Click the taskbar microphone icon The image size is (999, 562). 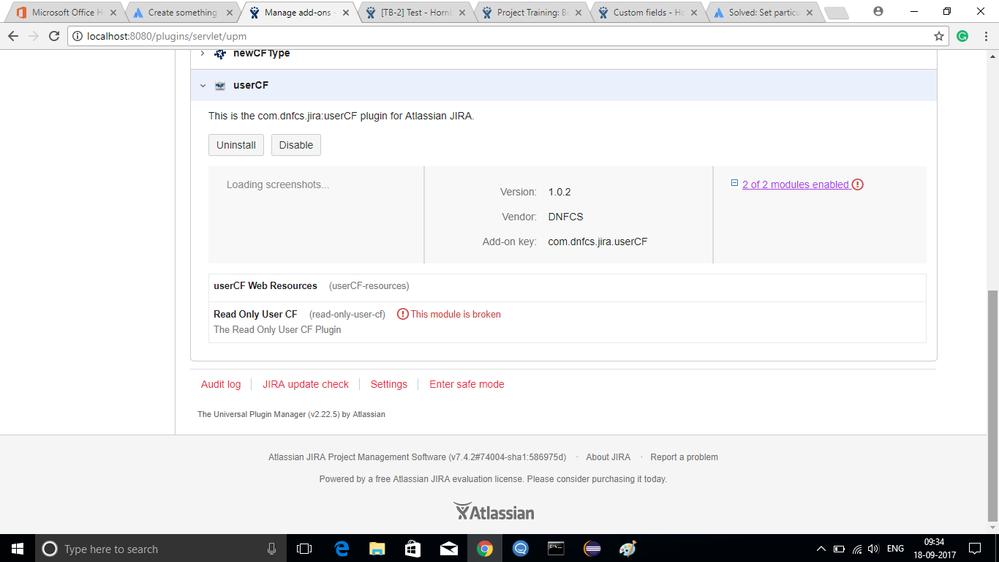click(271, 549)
